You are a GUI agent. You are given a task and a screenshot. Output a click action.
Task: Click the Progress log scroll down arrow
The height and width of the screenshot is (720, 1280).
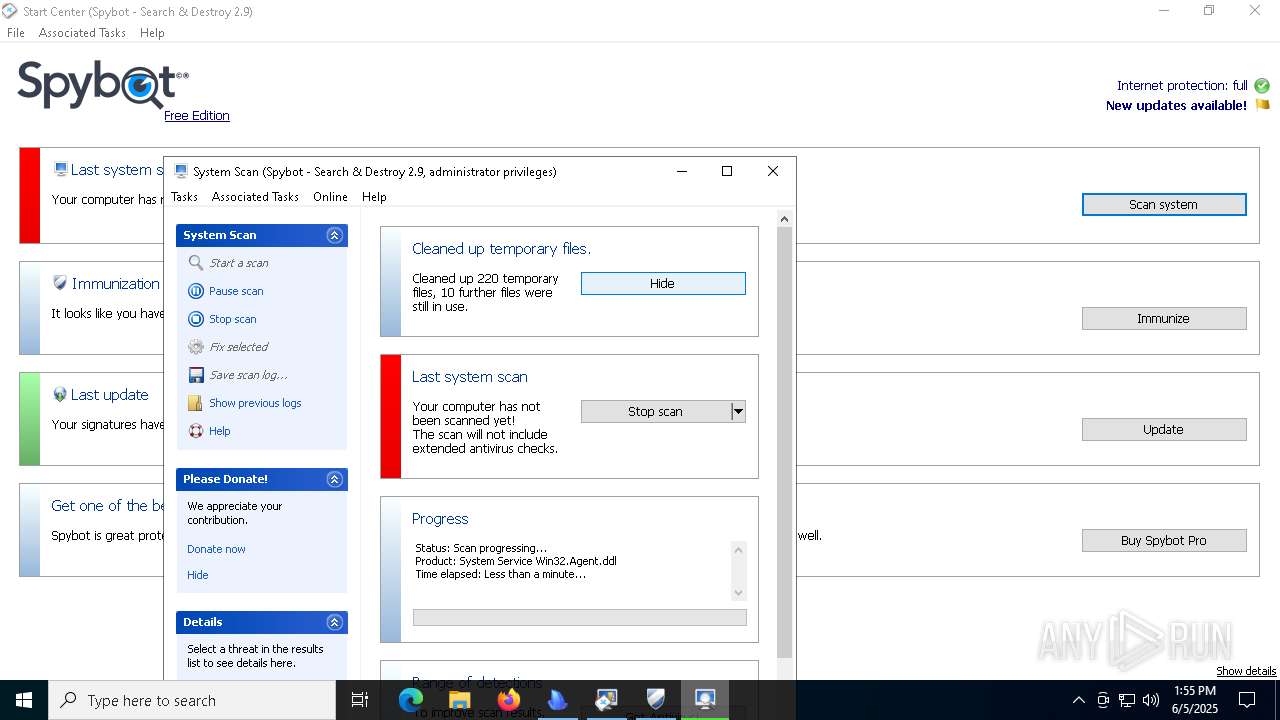click(x=739, y=592)
